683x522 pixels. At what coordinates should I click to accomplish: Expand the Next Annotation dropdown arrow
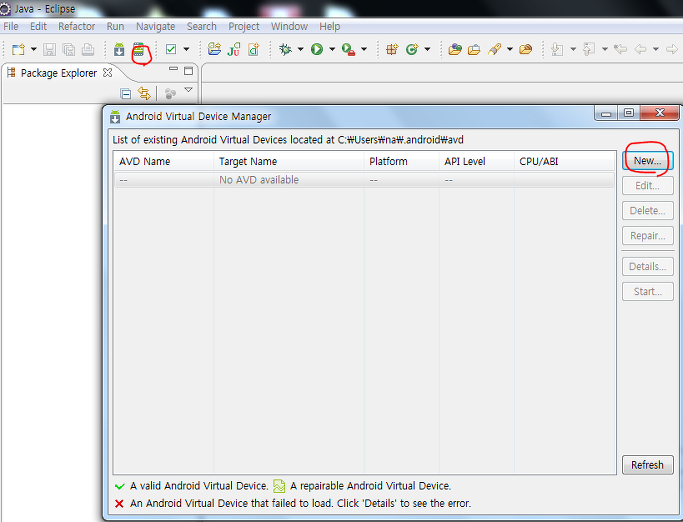[x=573, y=49]
